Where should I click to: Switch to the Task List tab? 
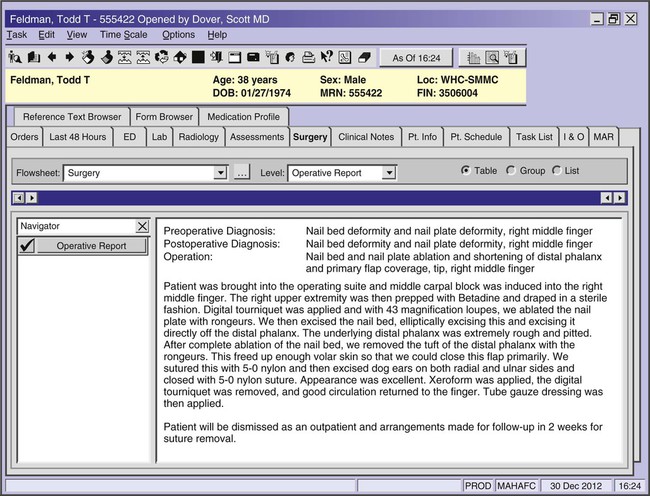534,137
